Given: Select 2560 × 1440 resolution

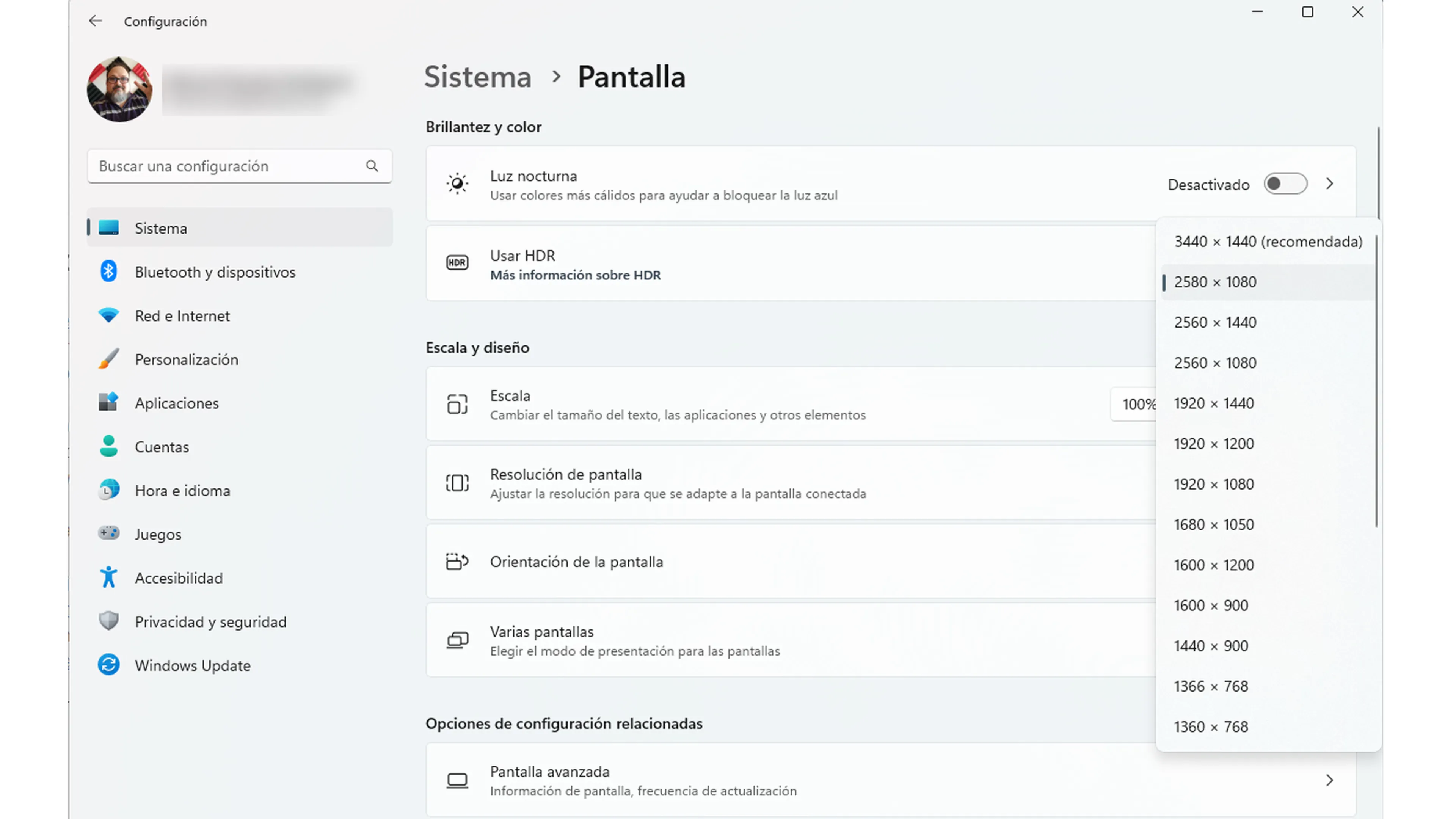Looking at the screenshot, I should click(x=1268, y=323).
